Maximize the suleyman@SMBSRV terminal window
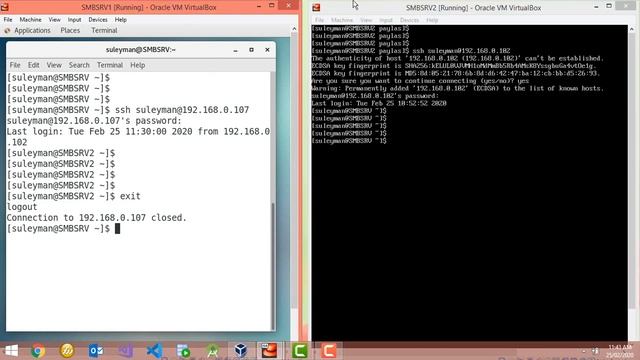The image size is (640, 360). (251, 50)
